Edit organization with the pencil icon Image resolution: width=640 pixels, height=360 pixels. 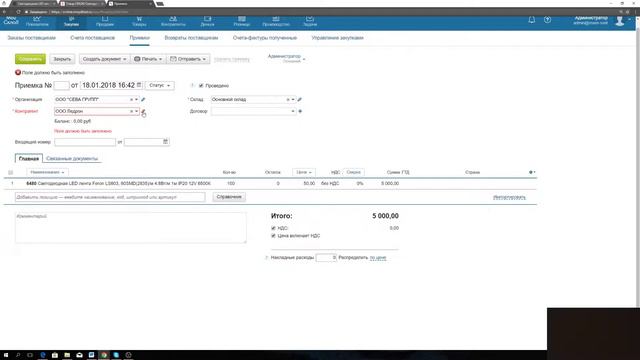(x=143, y=99)
